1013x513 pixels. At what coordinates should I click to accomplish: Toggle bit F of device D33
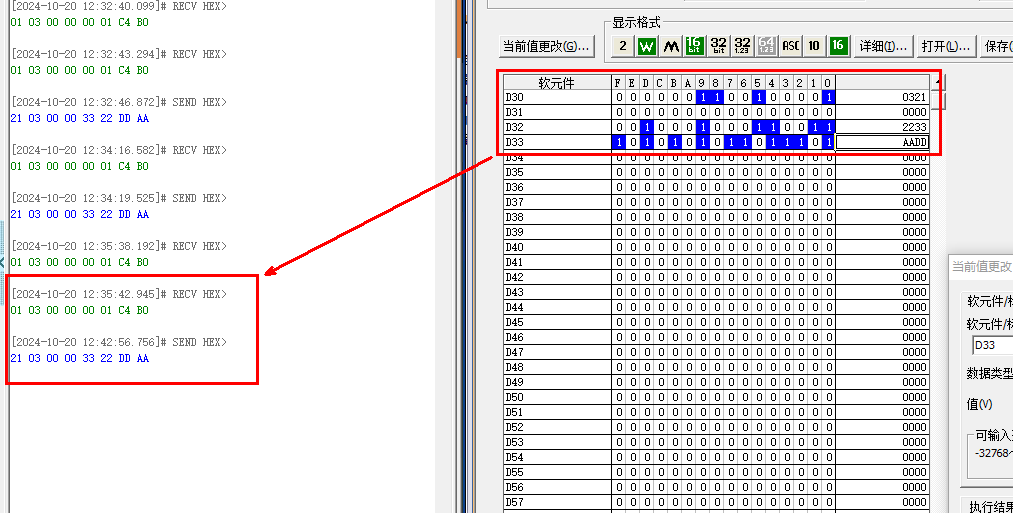[x=618, y=143]
